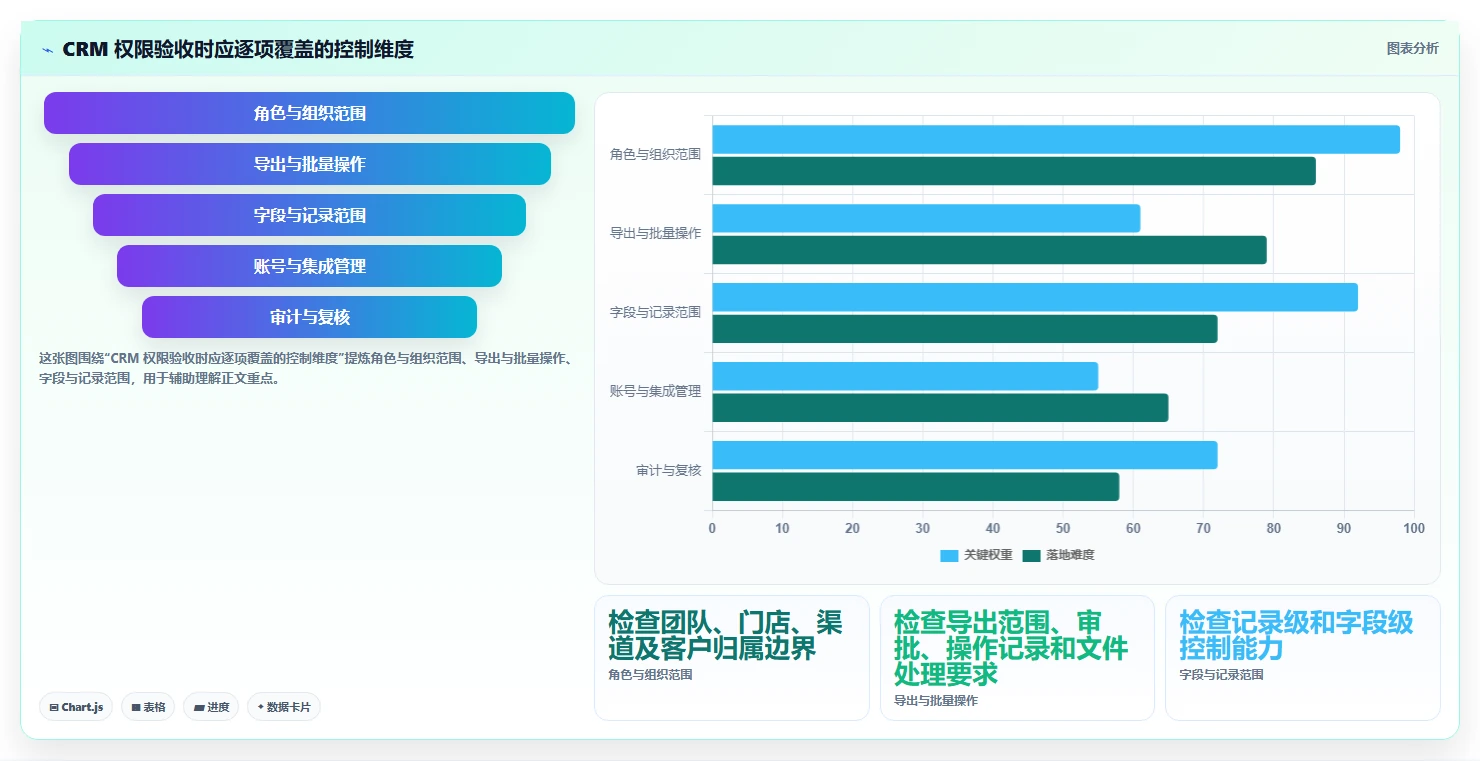This screenshot has height=761, width=1480.
Task: Click the 落地难度 bar for 角色与组织范围
Action: (1014, 171)
